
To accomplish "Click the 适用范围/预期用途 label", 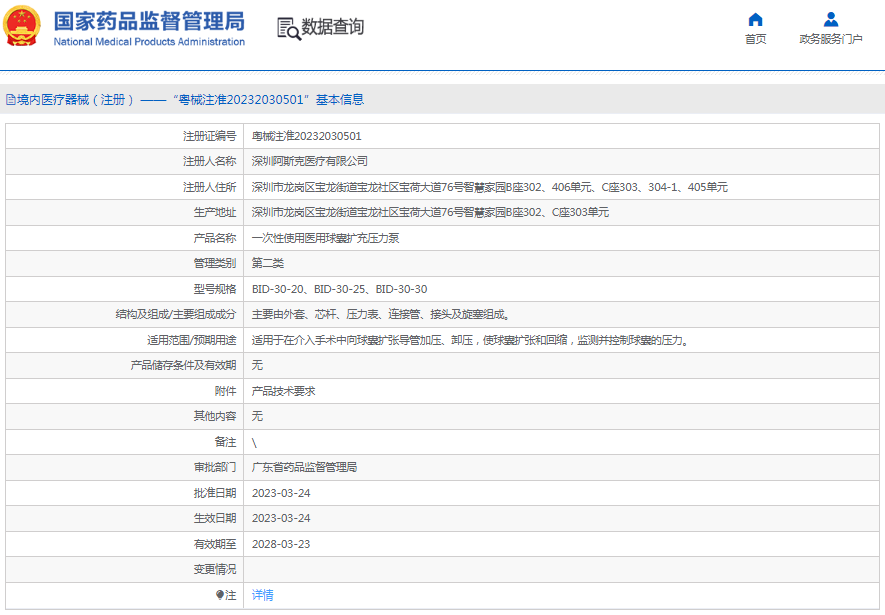I will click(x=191, y=340).
